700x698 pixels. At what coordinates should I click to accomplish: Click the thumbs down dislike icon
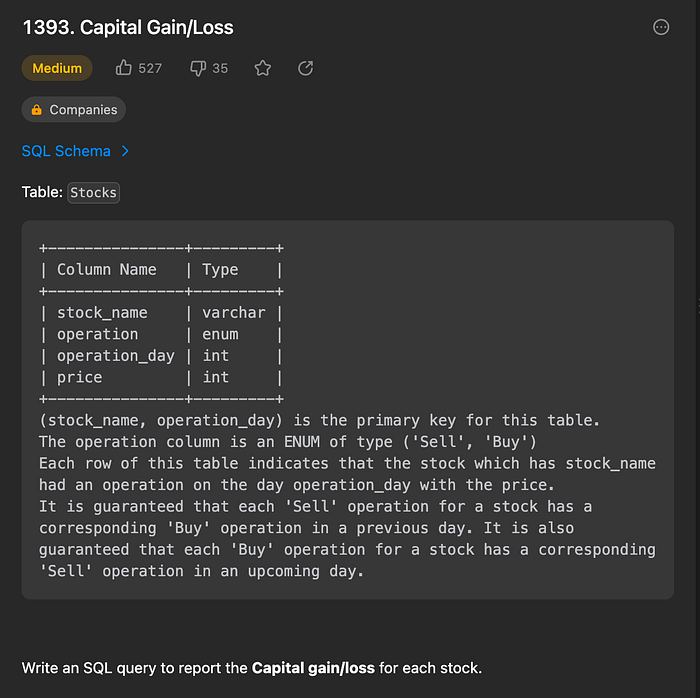click(x=198, y=68)
